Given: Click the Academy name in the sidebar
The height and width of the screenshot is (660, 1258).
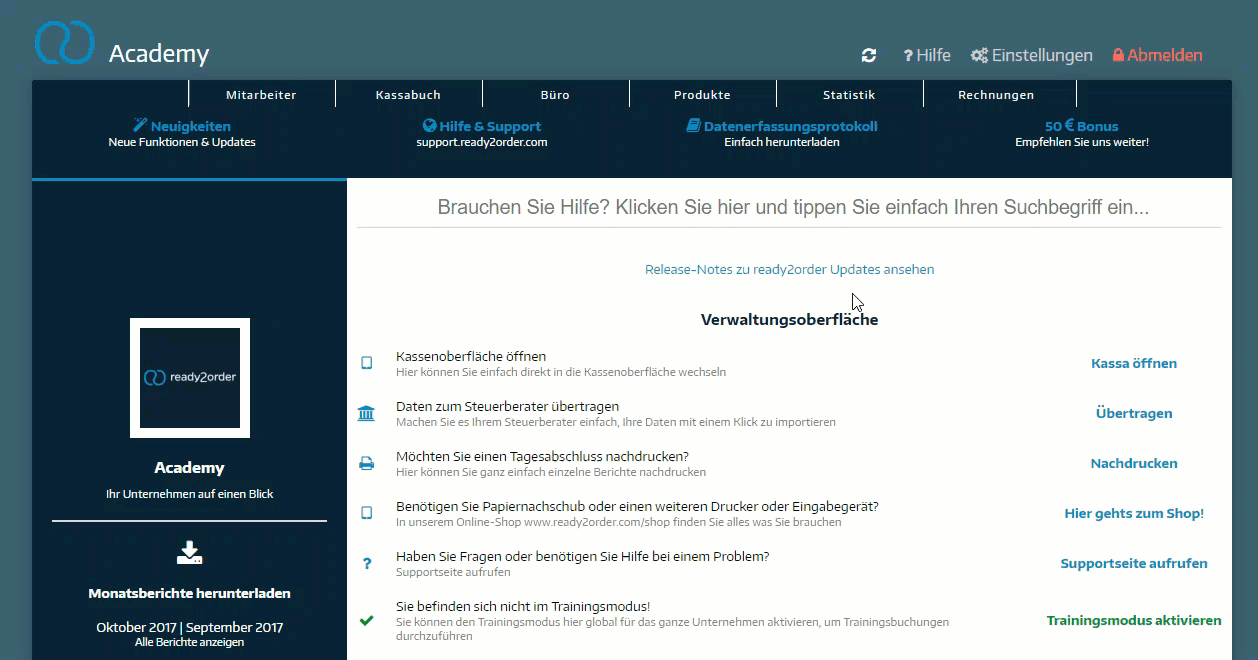Looking at the screenshot, I should (x=190, y=468).
